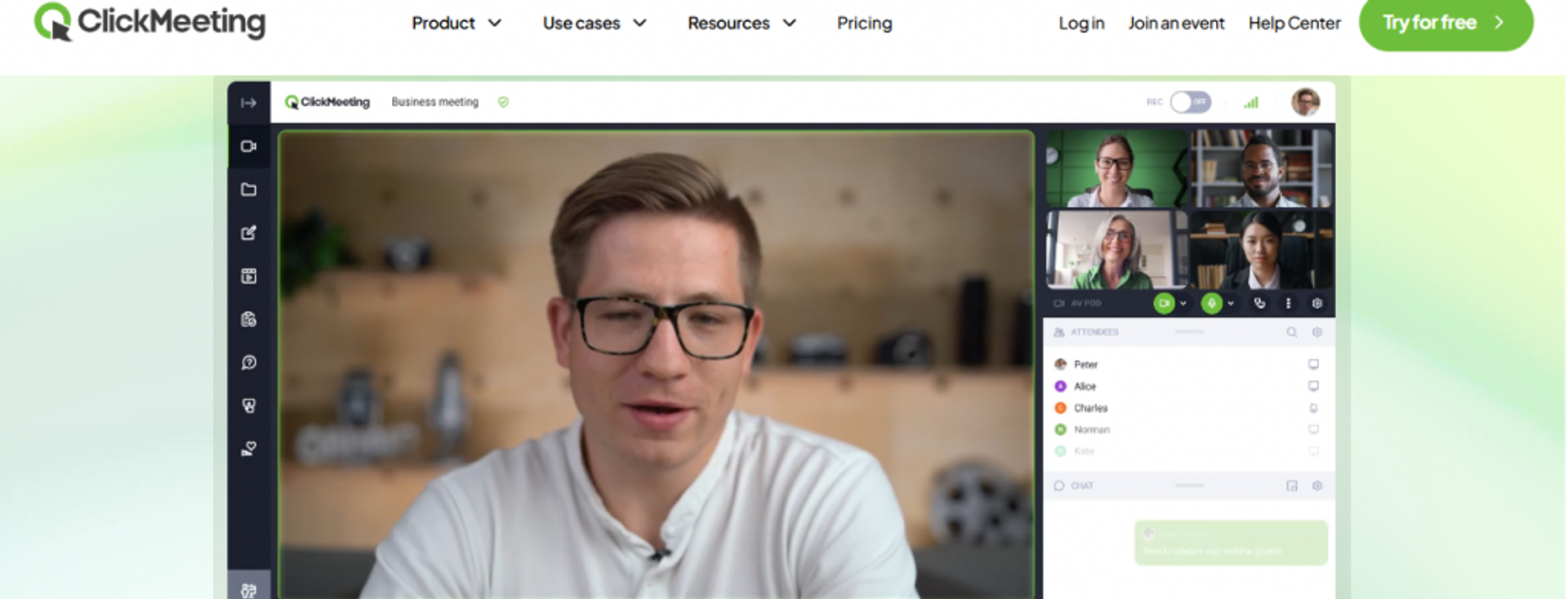This screenshot has height=599, width=1568.
Task: Click the drag handle bar in Chat header
Action: (x=1189, y=485)
